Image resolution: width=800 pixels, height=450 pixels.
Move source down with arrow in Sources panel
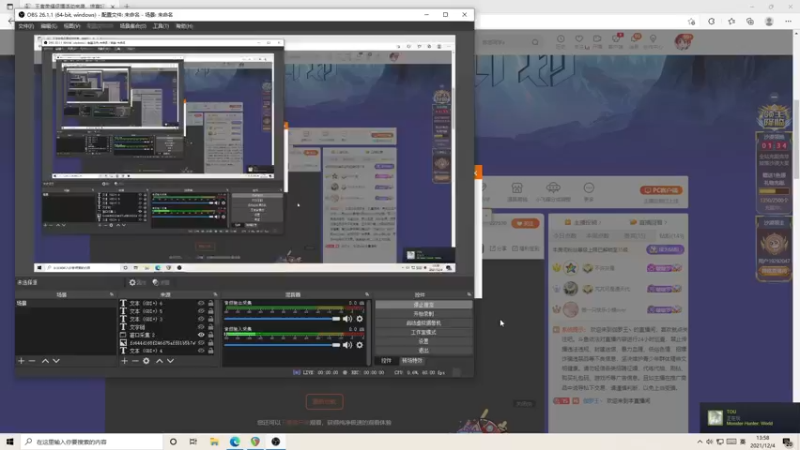tap(170, 361)
